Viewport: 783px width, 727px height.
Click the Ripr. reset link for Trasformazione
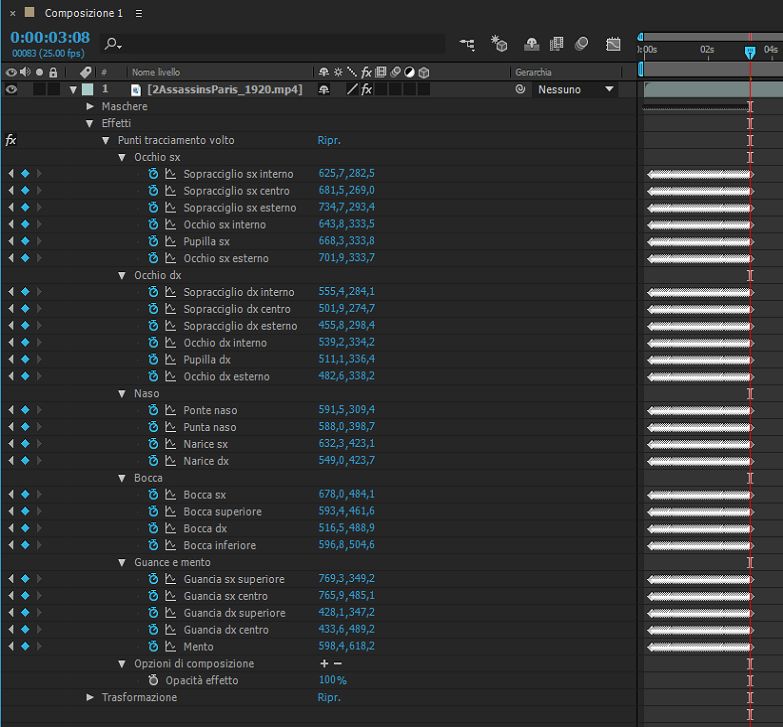[x=329, y=697]
